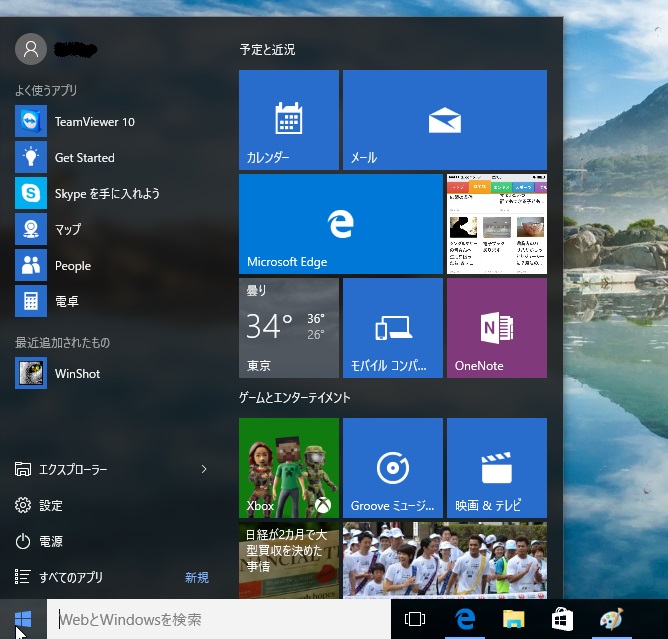Open エクスプローラー from the Start menu
Image resolution: width=668 pixels, height=639 pixels.
(73, 469)
